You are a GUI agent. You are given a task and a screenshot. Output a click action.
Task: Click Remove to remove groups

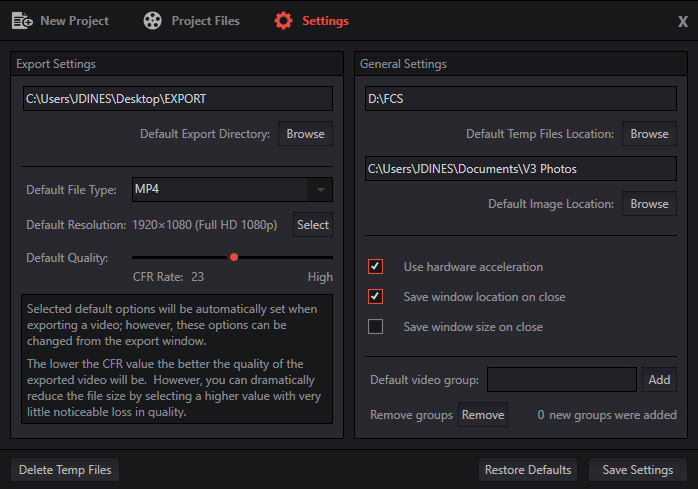(483, 415)
